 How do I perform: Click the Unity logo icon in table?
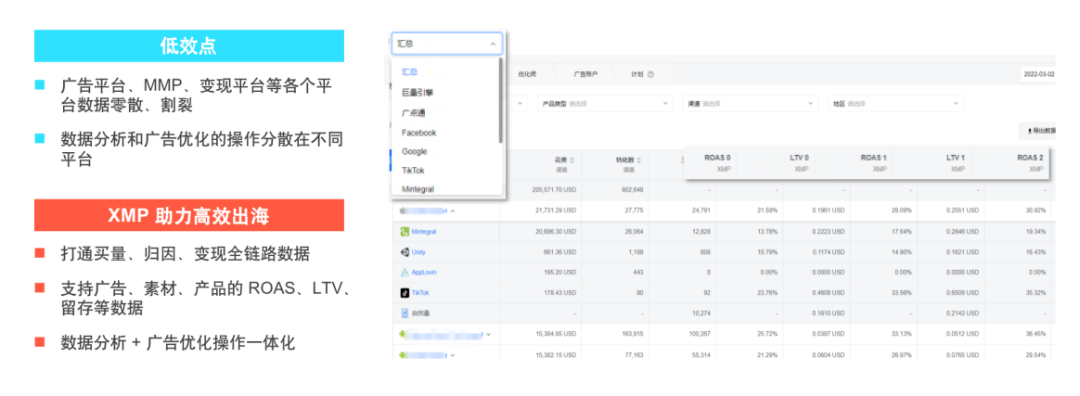(405, 252)
